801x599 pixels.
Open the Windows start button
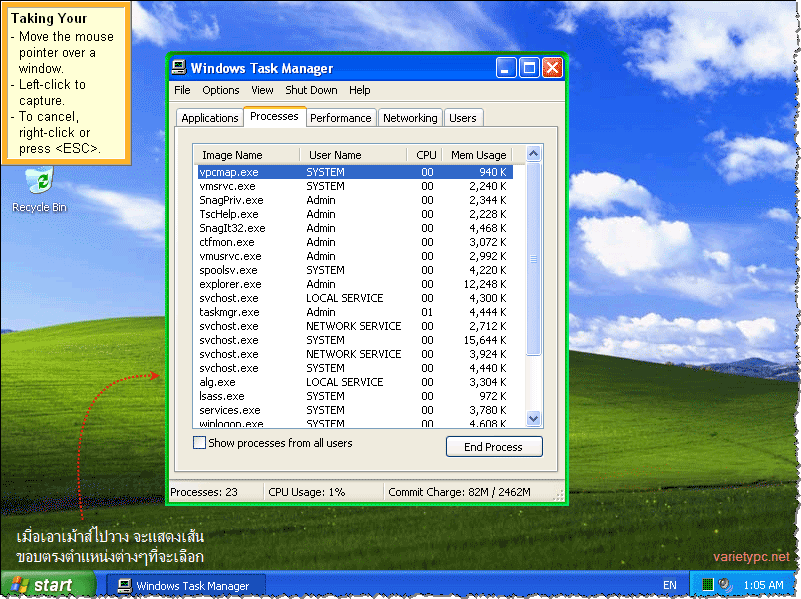(48, 585)
